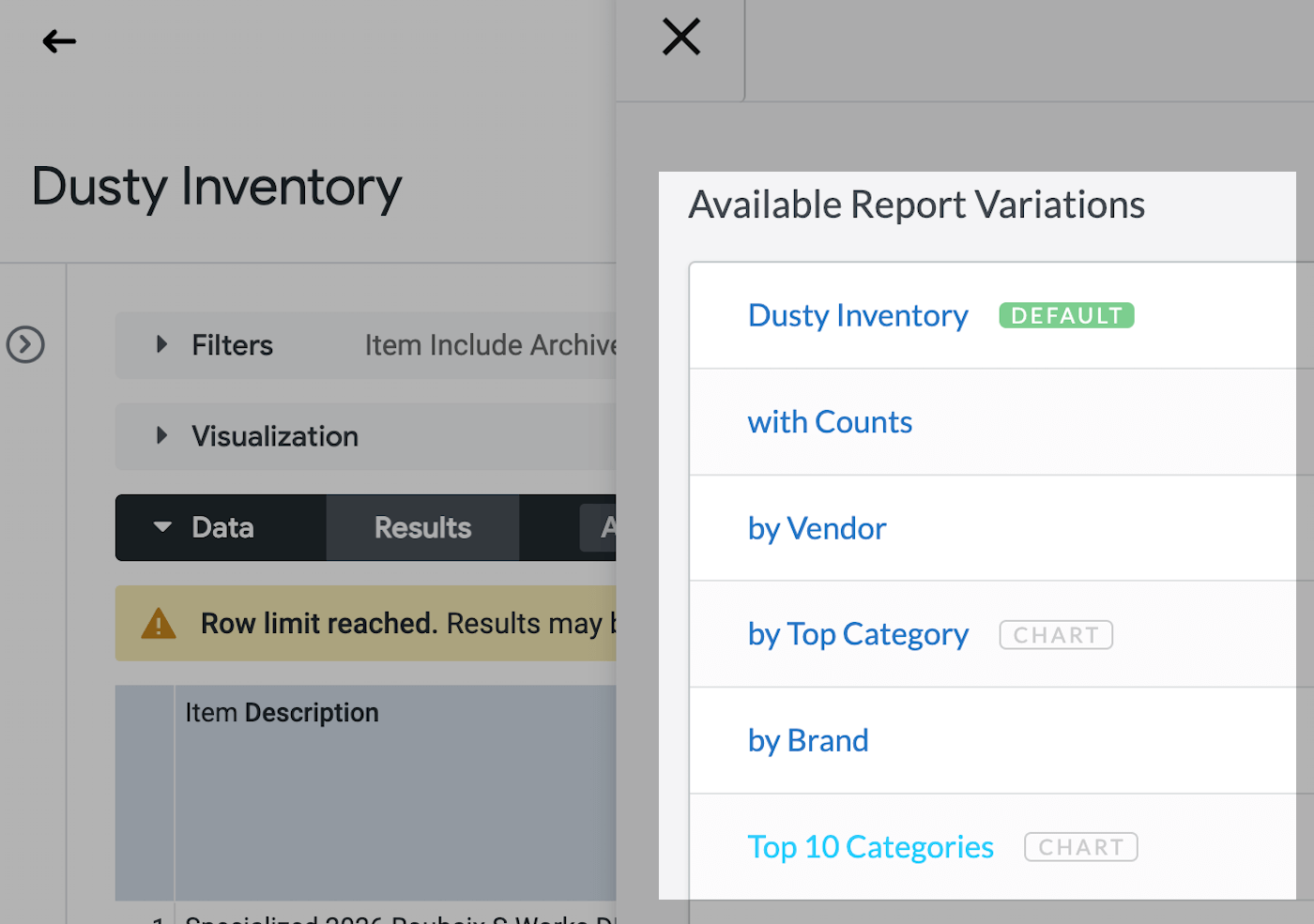
Task: Click the CHART badge beside Top 10 Categories
Action: 1079,846
